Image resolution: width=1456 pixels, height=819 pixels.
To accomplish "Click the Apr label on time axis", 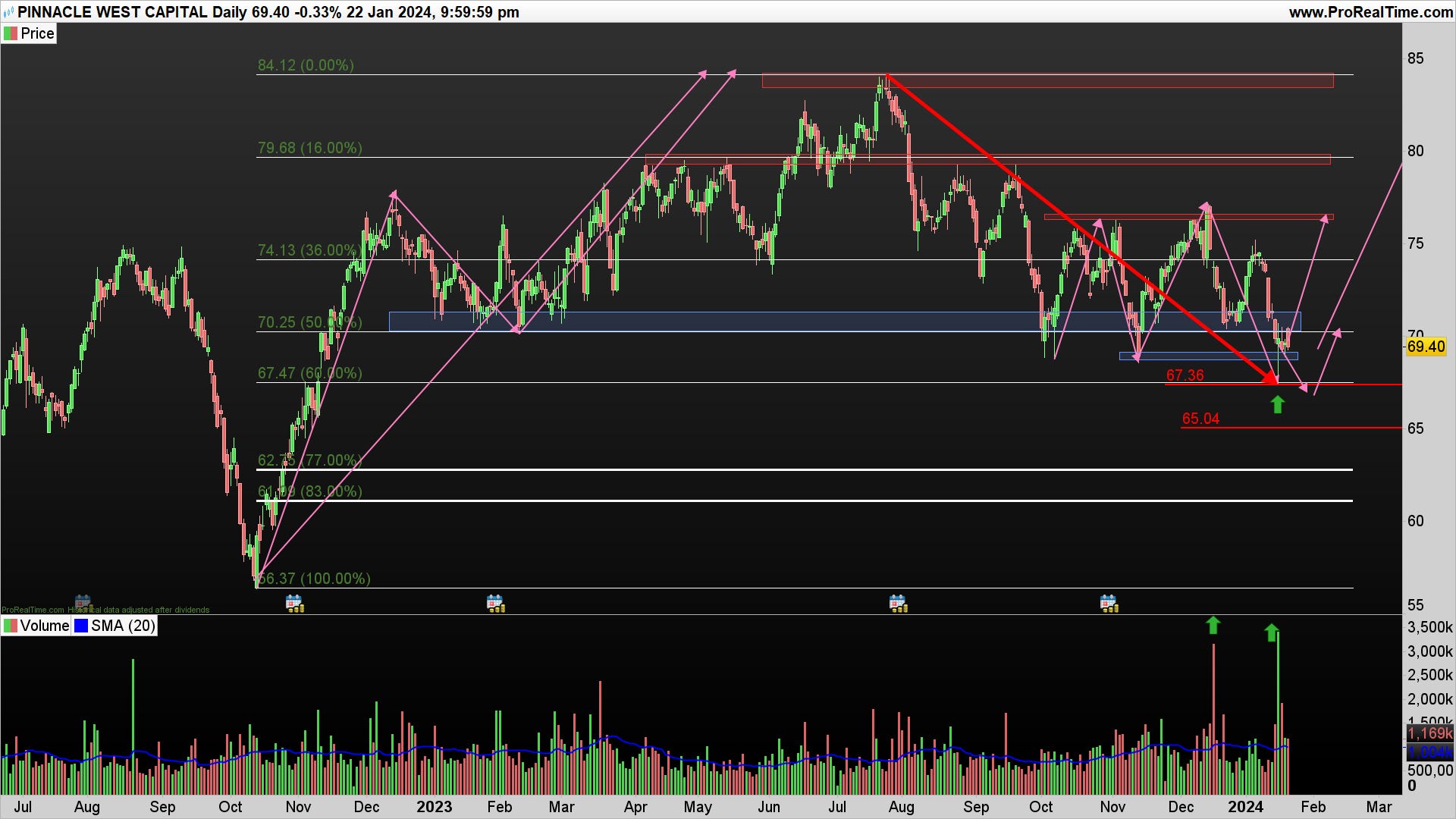I will (x=635, y=807).
